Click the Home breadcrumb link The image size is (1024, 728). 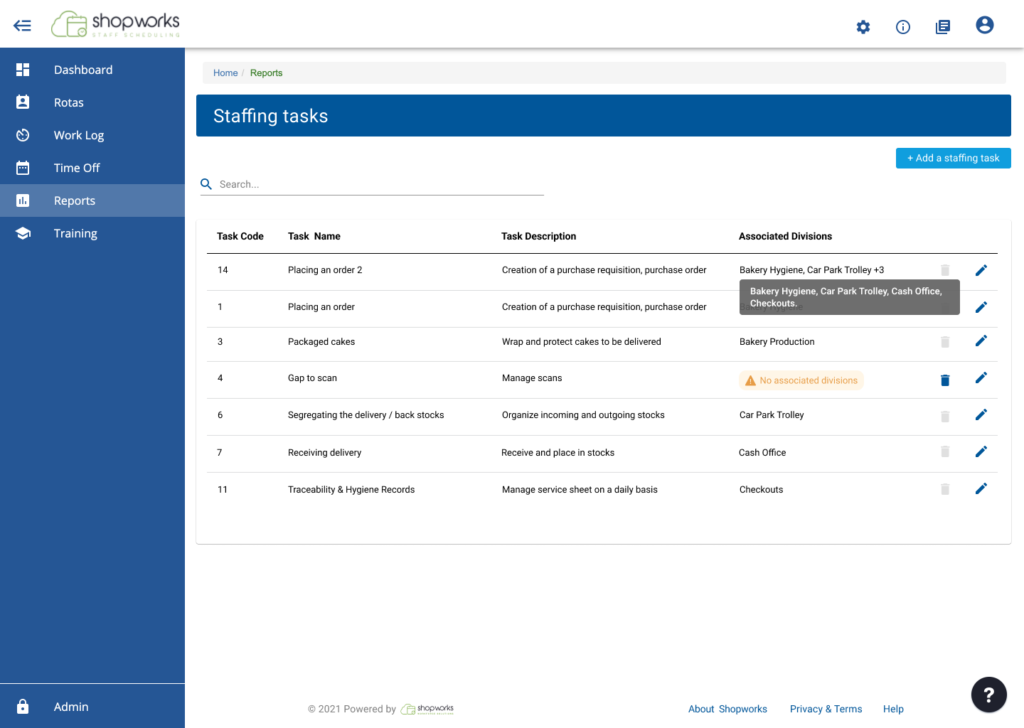coord(225,73)
